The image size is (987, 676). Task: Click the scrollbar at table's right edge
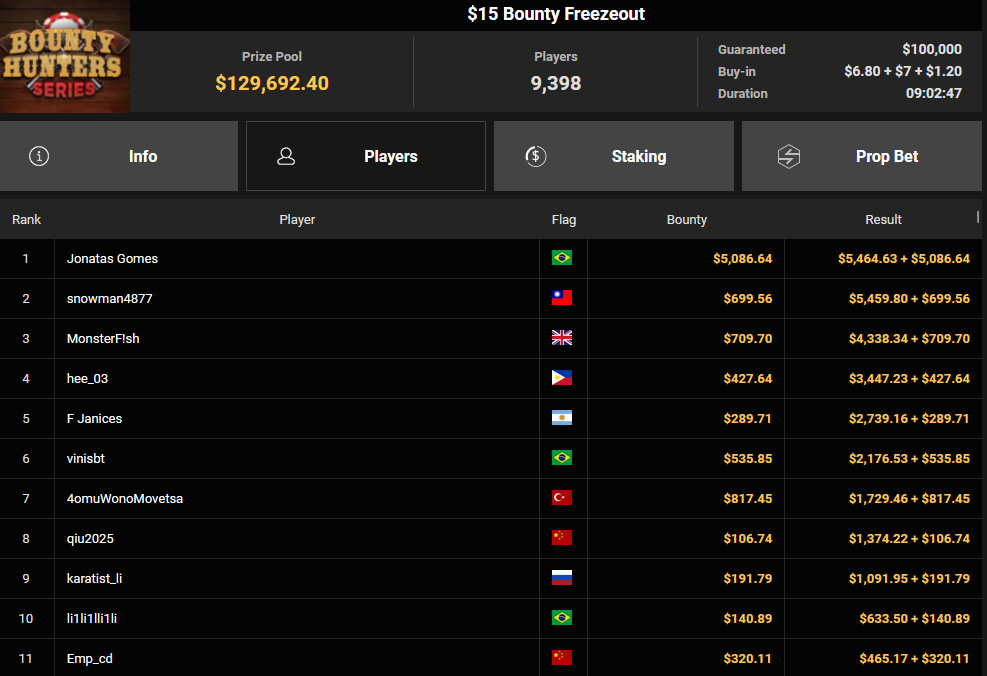978,216
